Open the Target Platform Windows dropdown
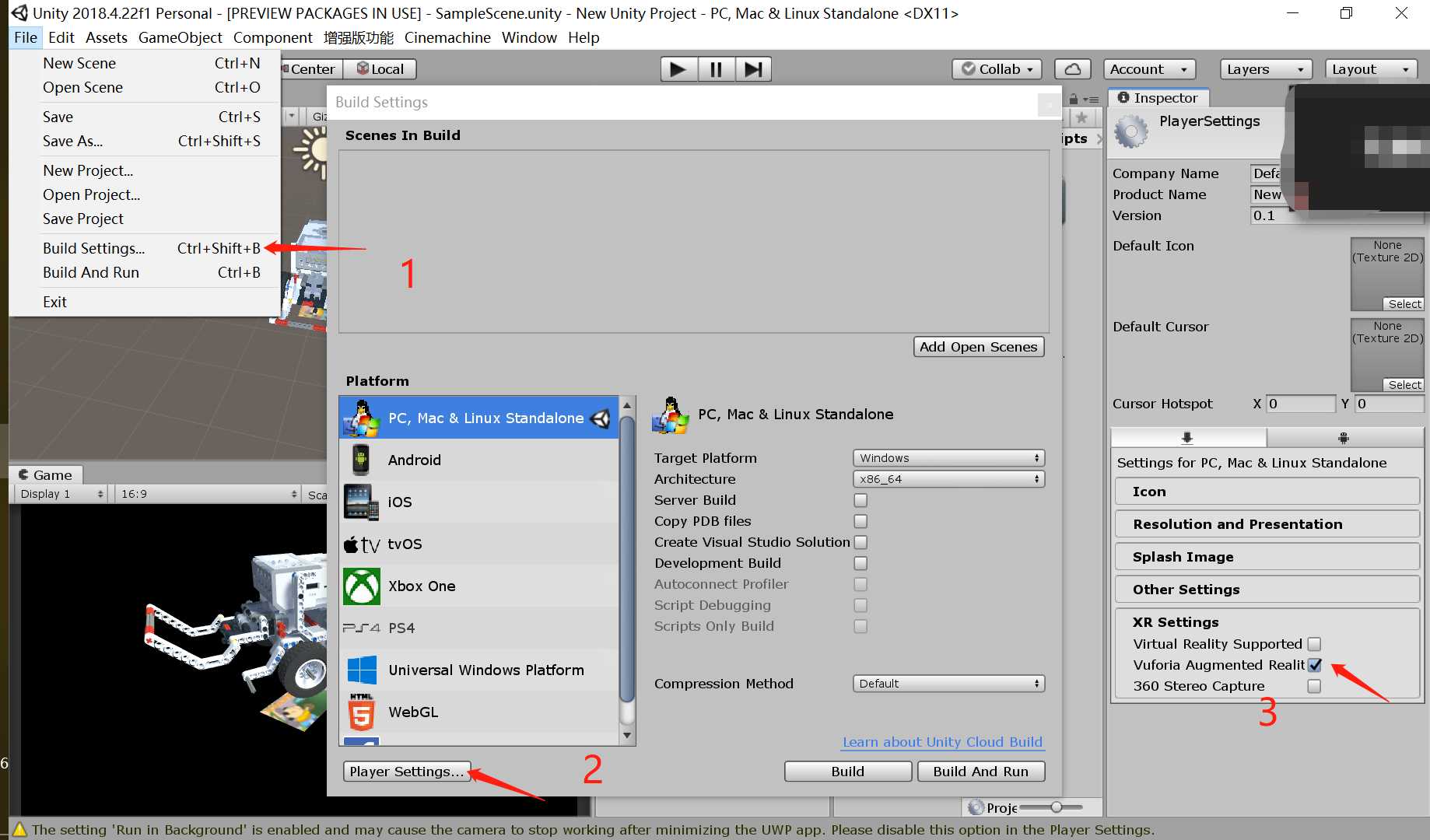This screenshot has width=1430, height=840. pos(948,458)
